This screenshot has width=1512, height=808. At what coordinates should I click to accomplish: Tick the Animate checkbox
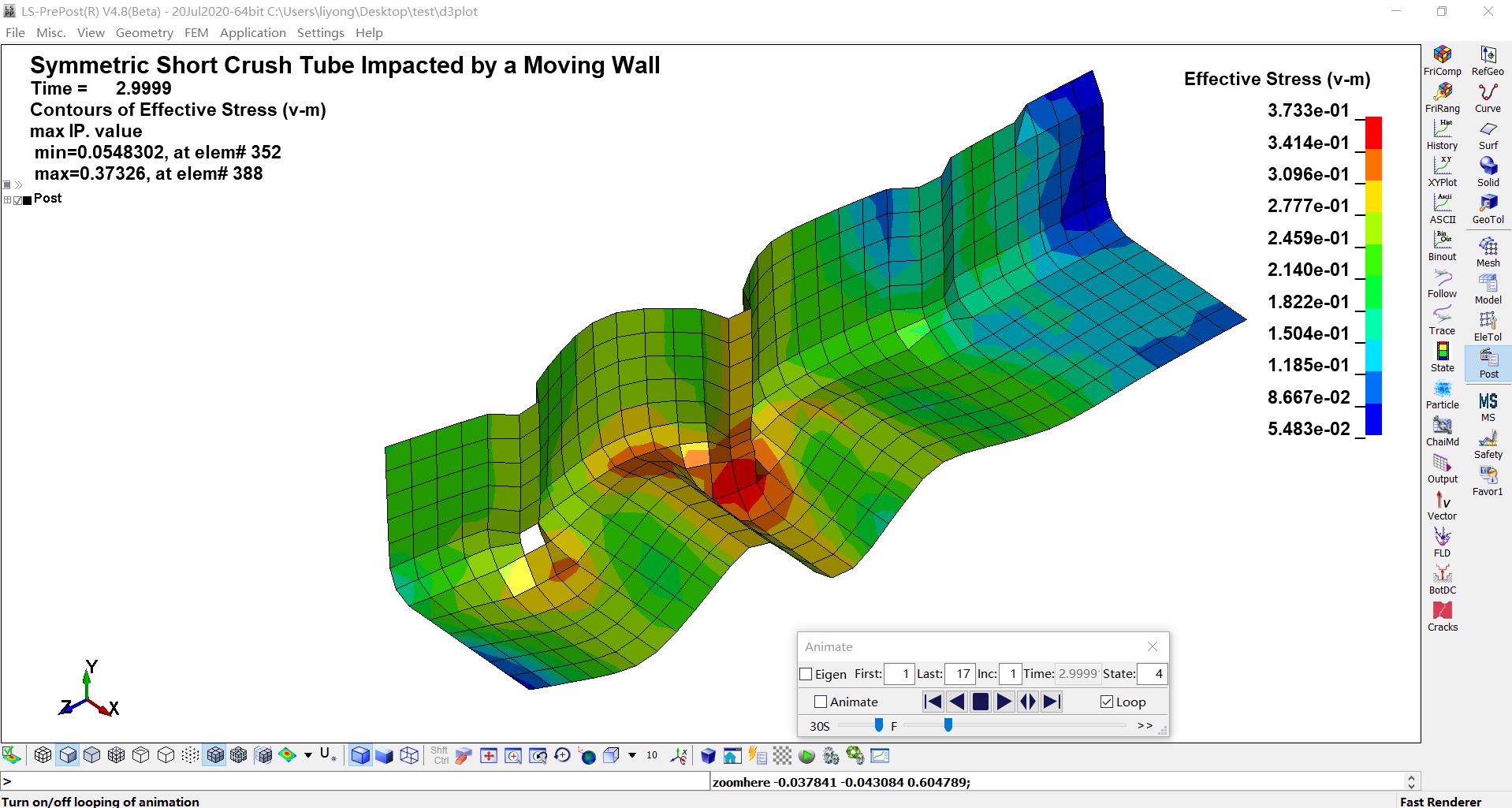pos(821,702)
